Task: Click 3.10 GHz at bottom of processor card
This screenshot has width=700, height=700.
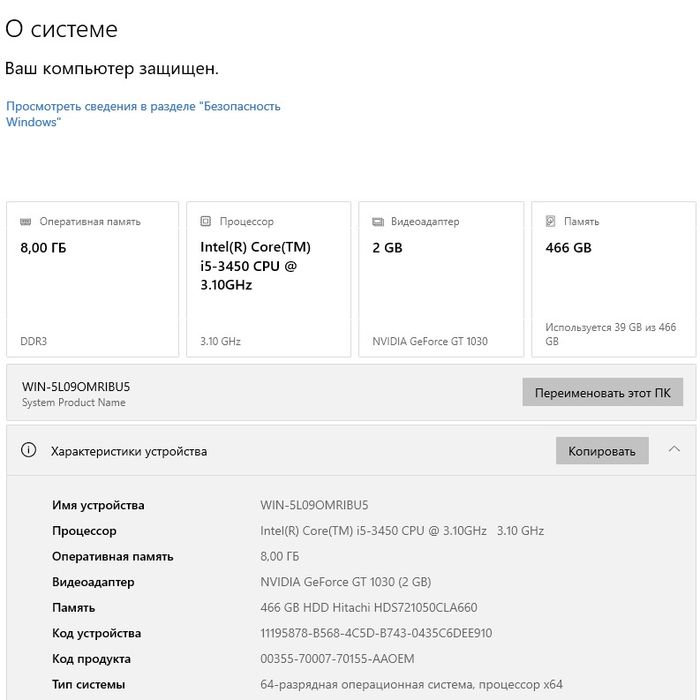Action: pyautogui.click(x=220, y=341)
